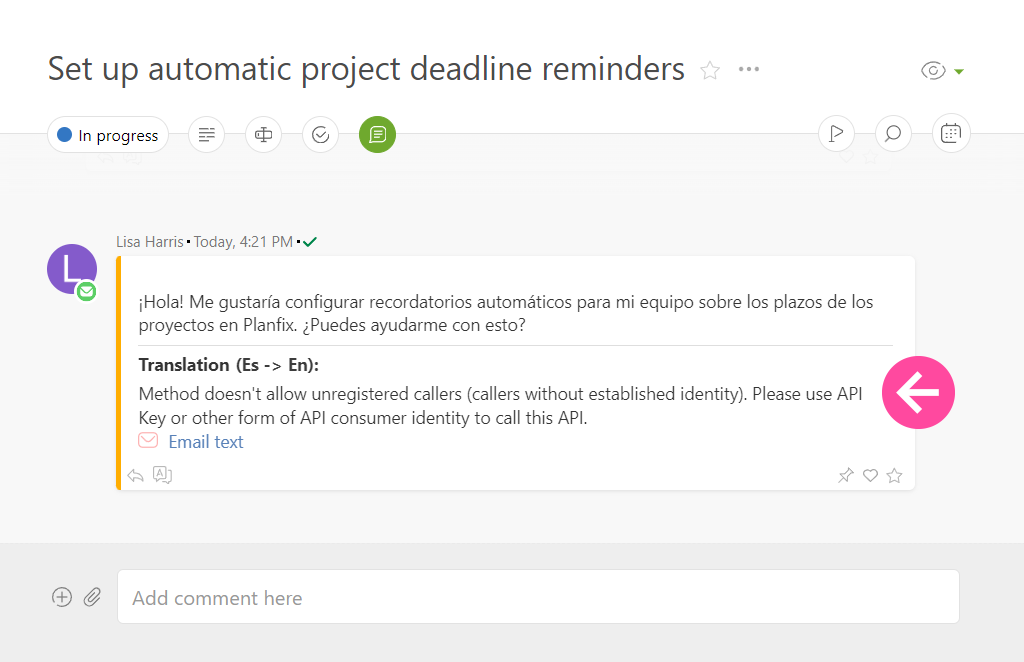Viewport: 1024px width, 662px height.
Task: Click the fields panel icon in the toolbar
Action: click(x=263, y=134)
